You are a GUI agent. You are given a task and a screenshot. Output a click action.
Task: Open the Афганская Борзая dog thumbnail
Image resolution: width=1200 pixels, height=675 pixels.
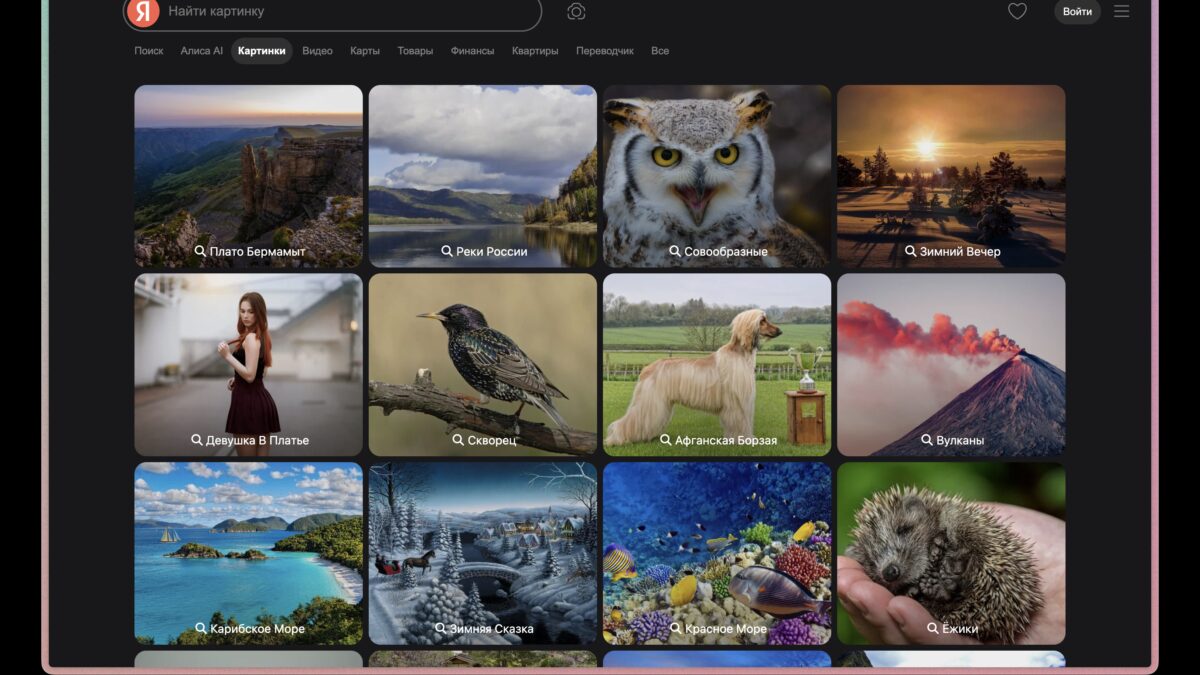[x=717, y=365]
